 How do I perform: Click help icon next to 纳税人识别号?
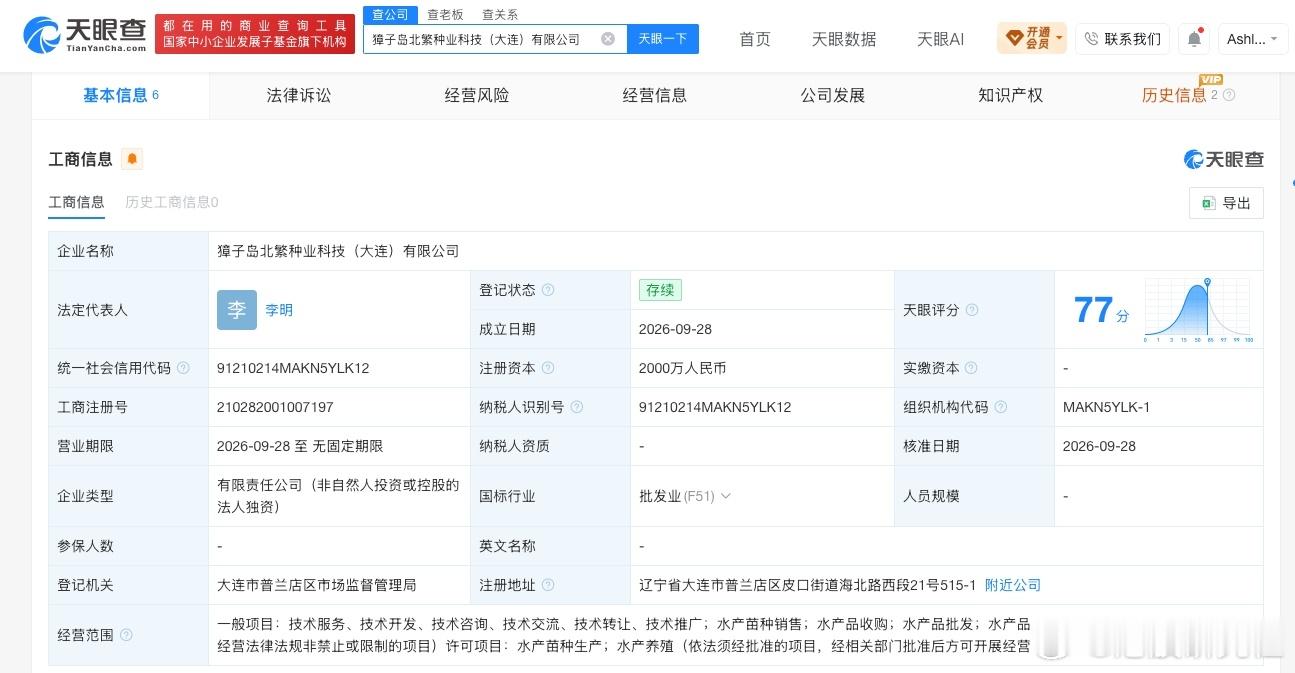point(577,407)
